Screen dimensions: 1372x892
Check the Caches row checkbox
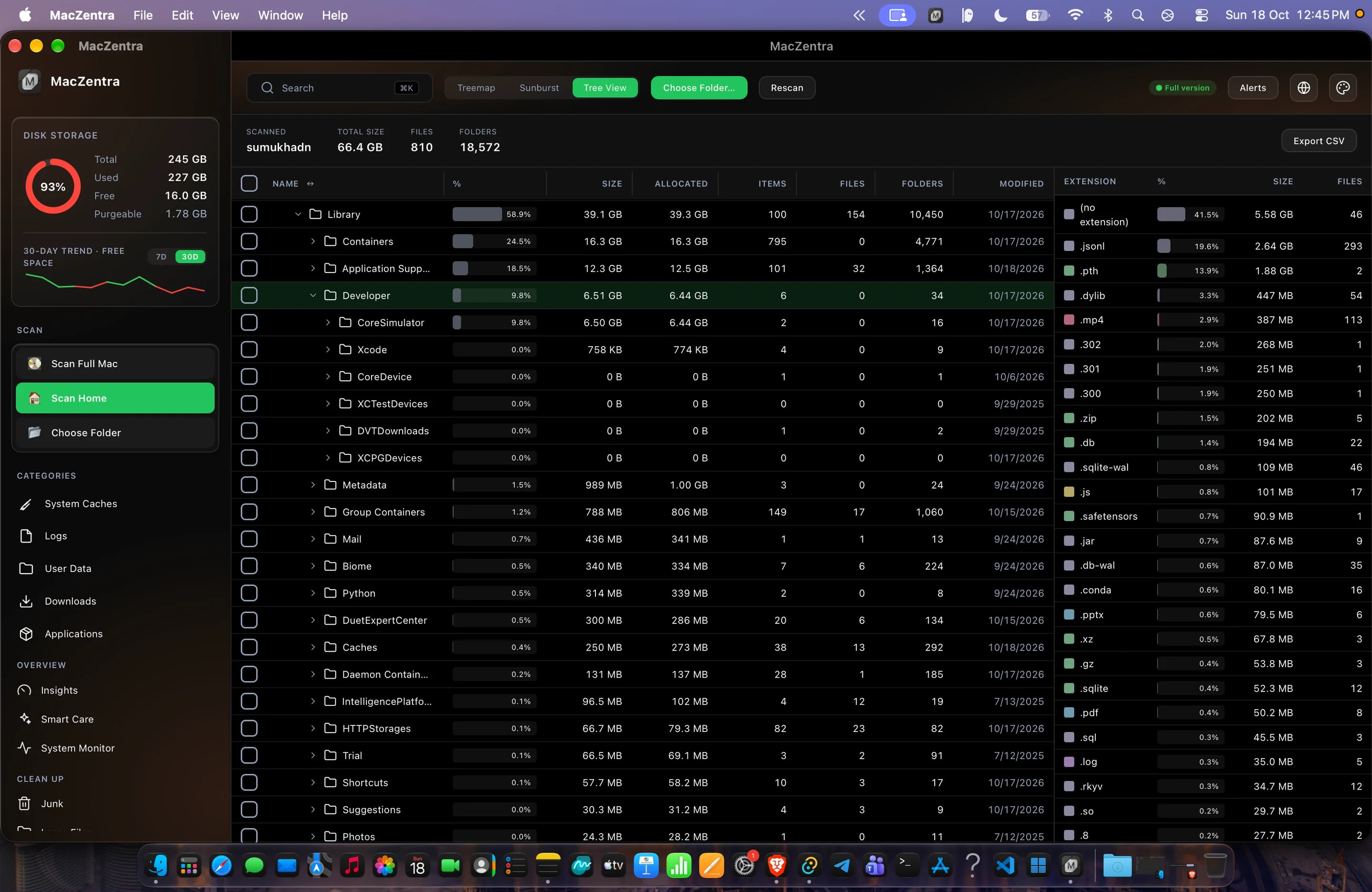pyautogui.click(x=249, y=647)
